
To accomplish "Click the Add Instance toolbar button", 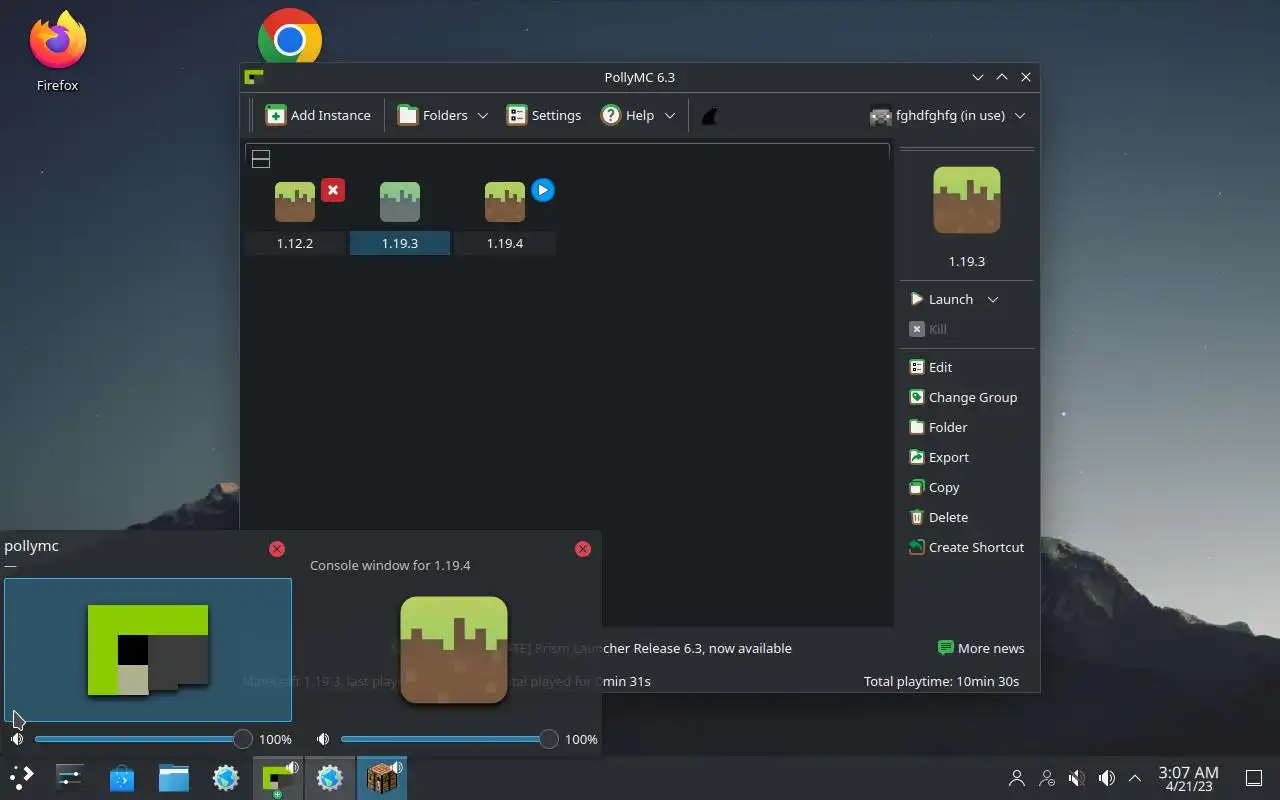I will [x=317, y=115].
